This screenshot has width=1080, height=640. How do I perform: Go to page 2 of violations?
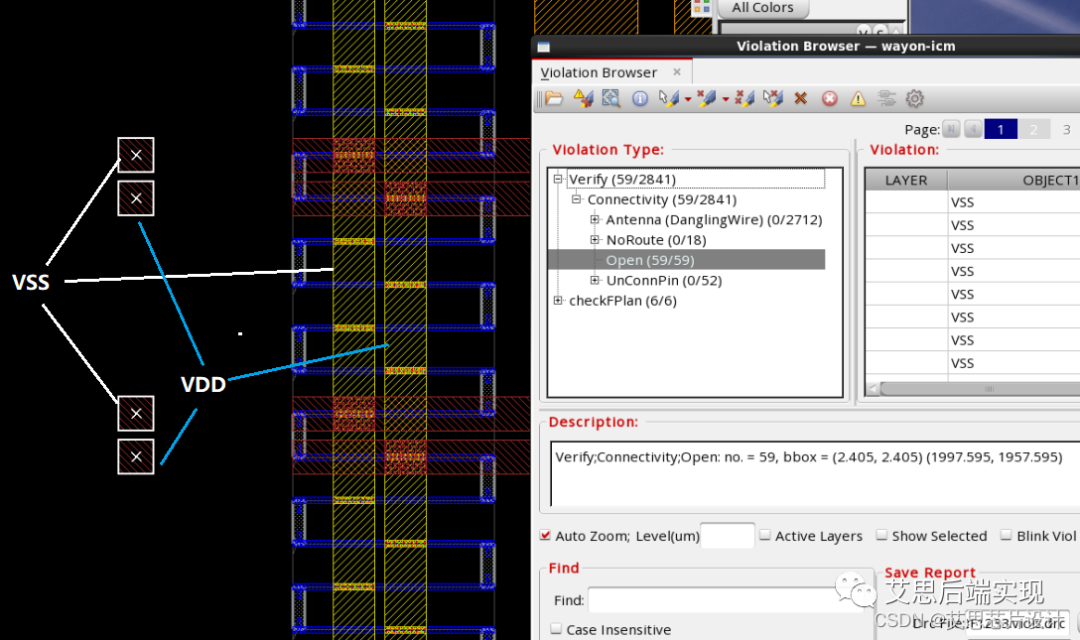1034,129
